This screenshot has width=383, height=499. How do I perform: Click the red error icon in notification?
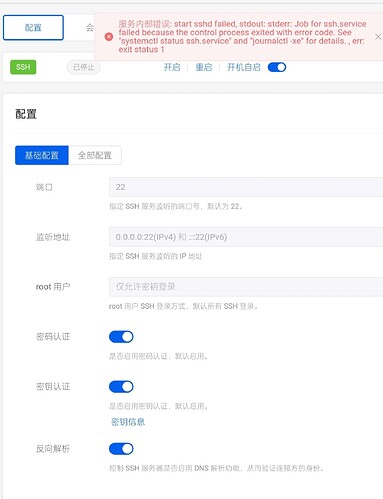click(109, 37)
